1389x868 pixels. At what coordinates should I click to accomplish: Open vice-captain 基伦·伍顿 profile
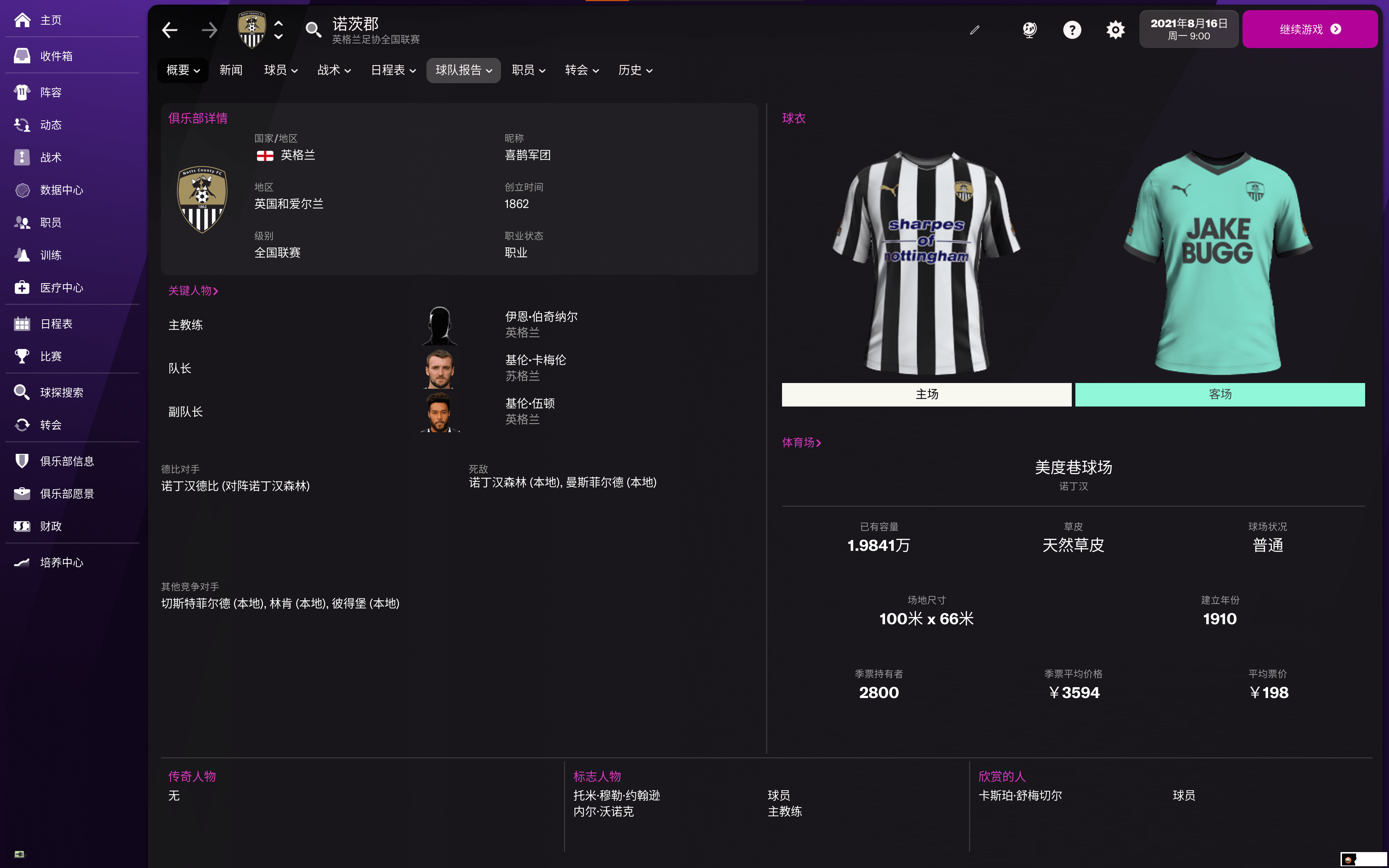click(x=530, y=403)
